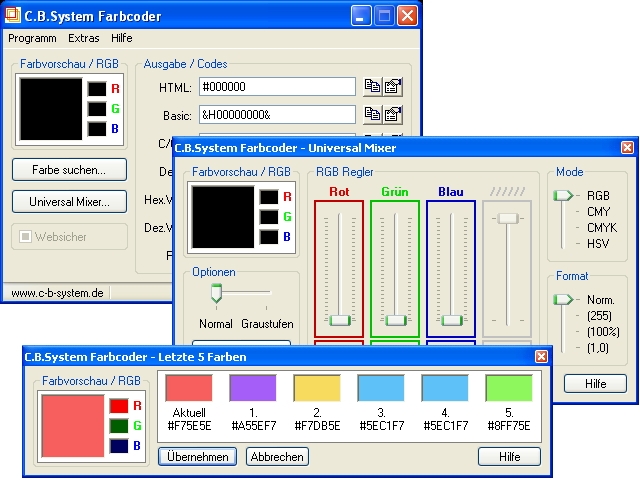Copy the Basic color code
The height and width of the screenshot is (480, 640).
click(372, 114)
